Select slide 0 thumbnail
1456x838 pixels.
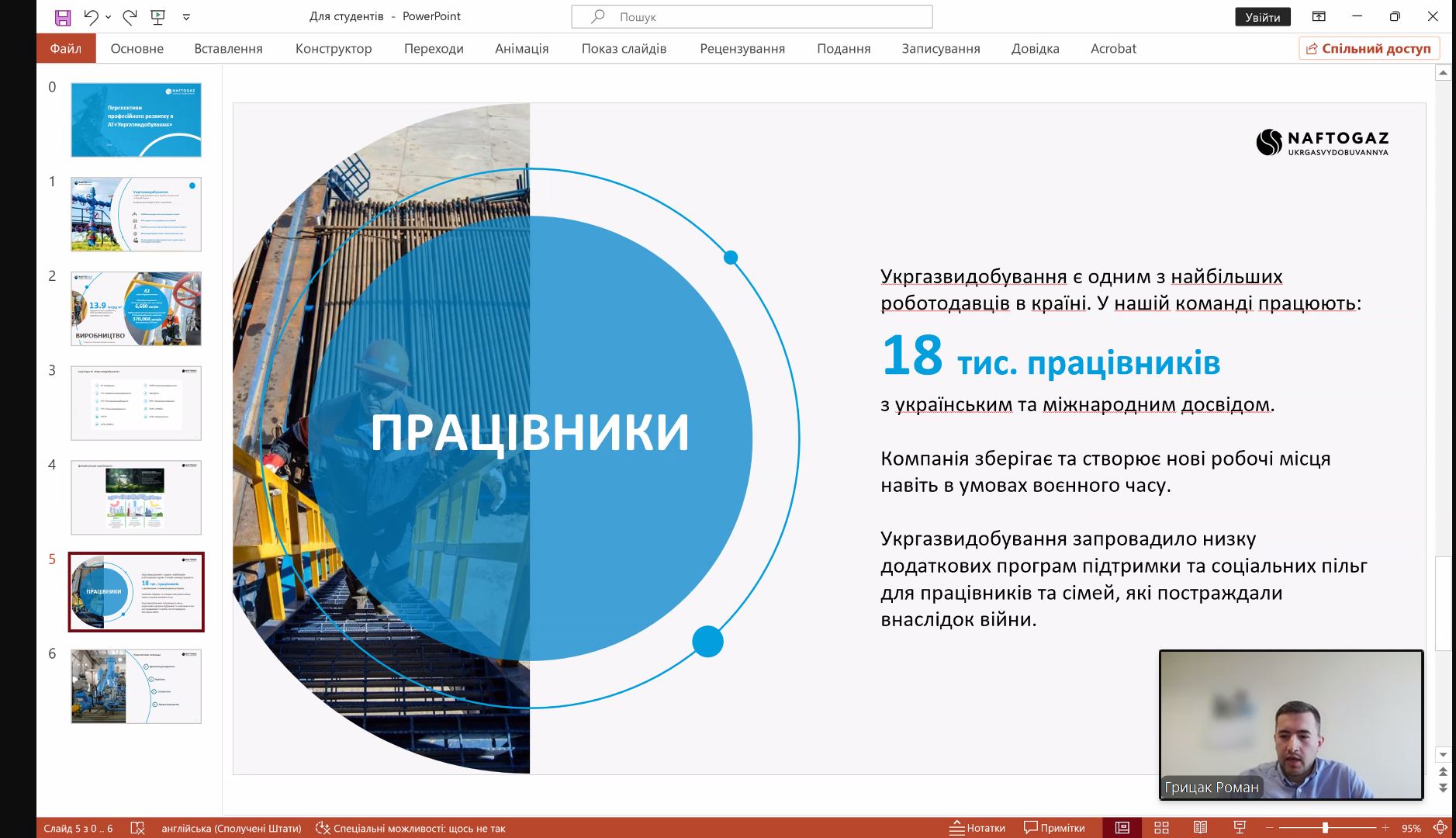[137, 120]
